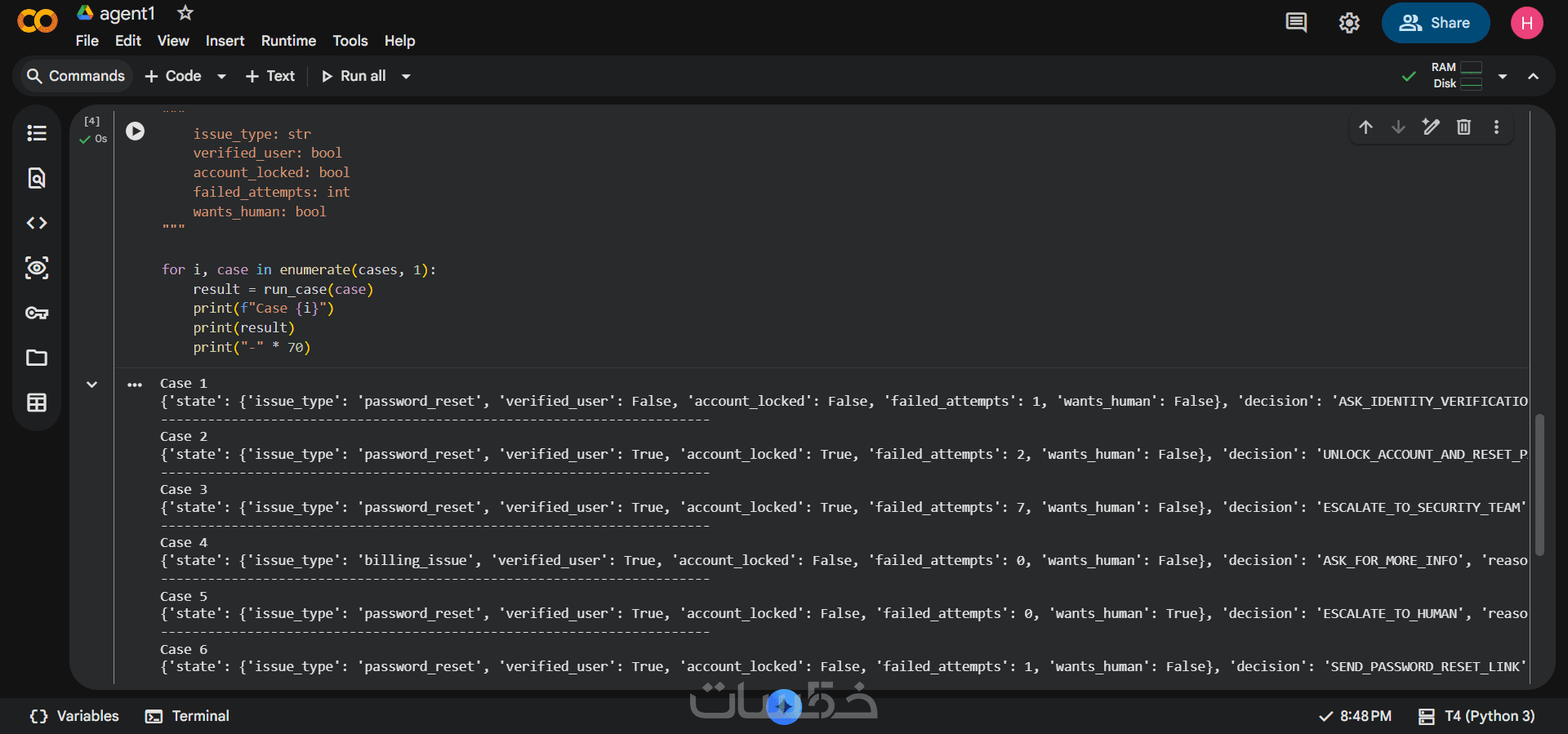Move the cell up with the arrow
Viewport: 1568px width, 734px height.
coord(1365,127)
